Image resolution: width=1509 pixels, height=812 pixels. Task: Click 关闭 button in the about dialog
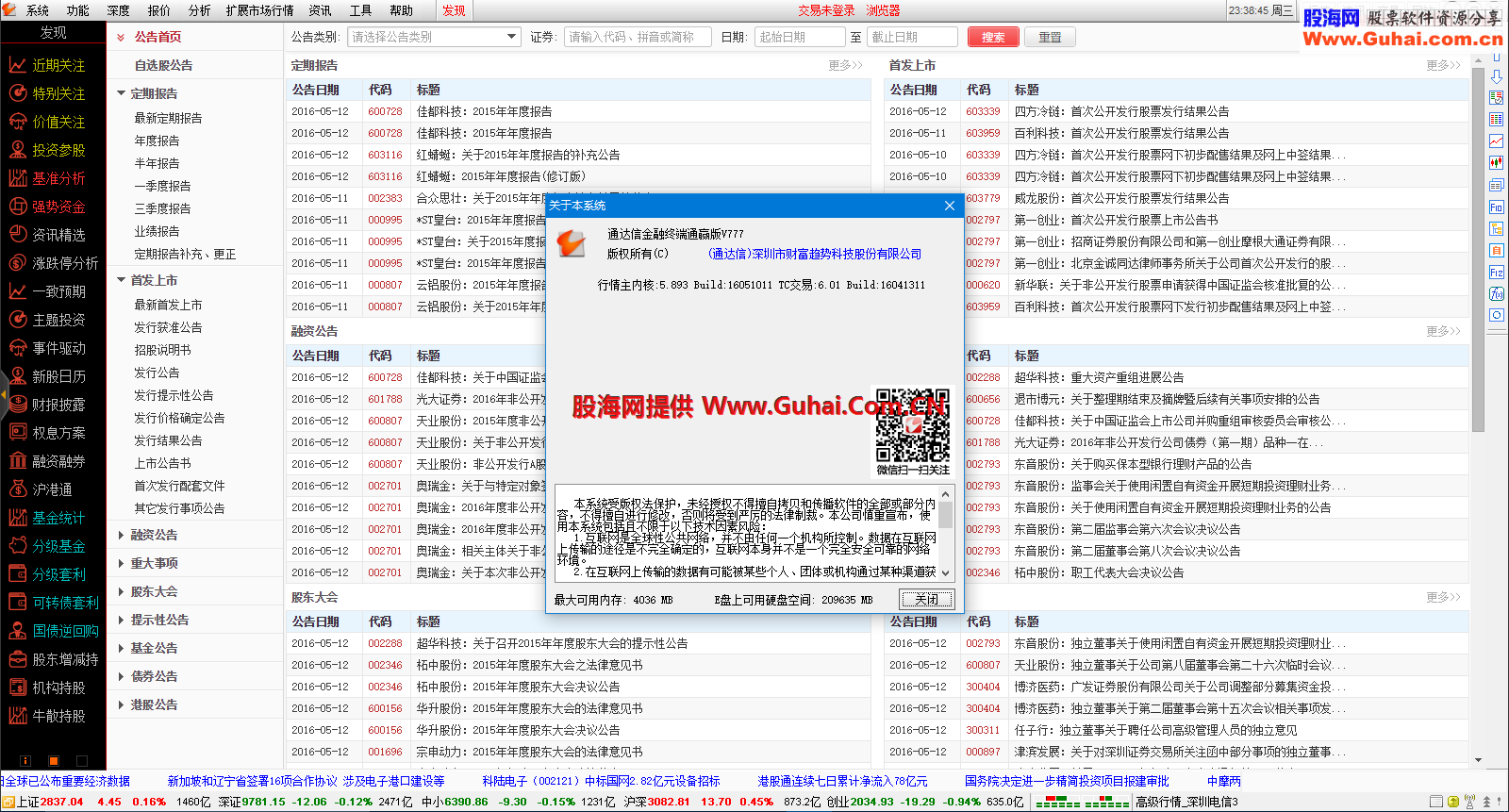(926, 599)
